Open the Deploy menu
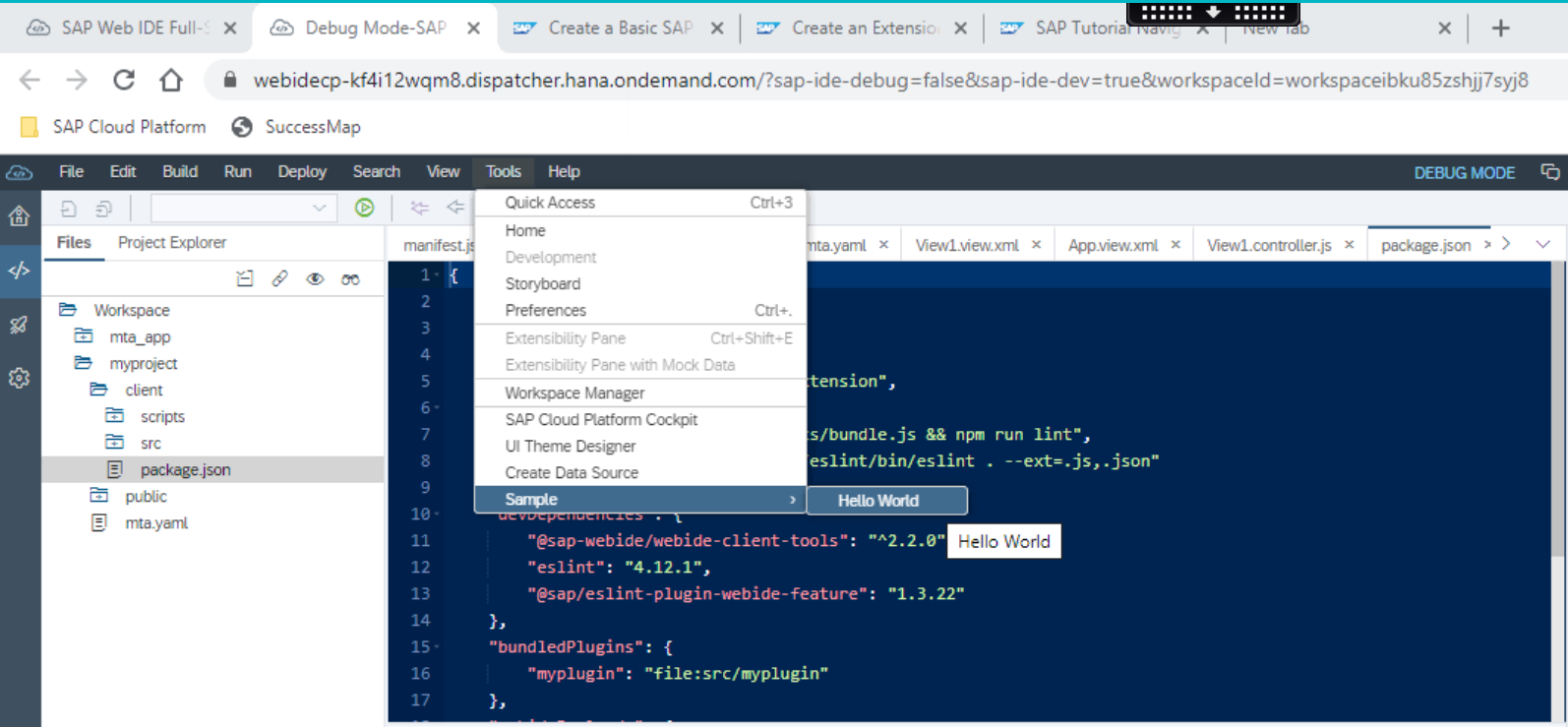This screenshot has width=1568, height=727. click(x=302, y=172)
